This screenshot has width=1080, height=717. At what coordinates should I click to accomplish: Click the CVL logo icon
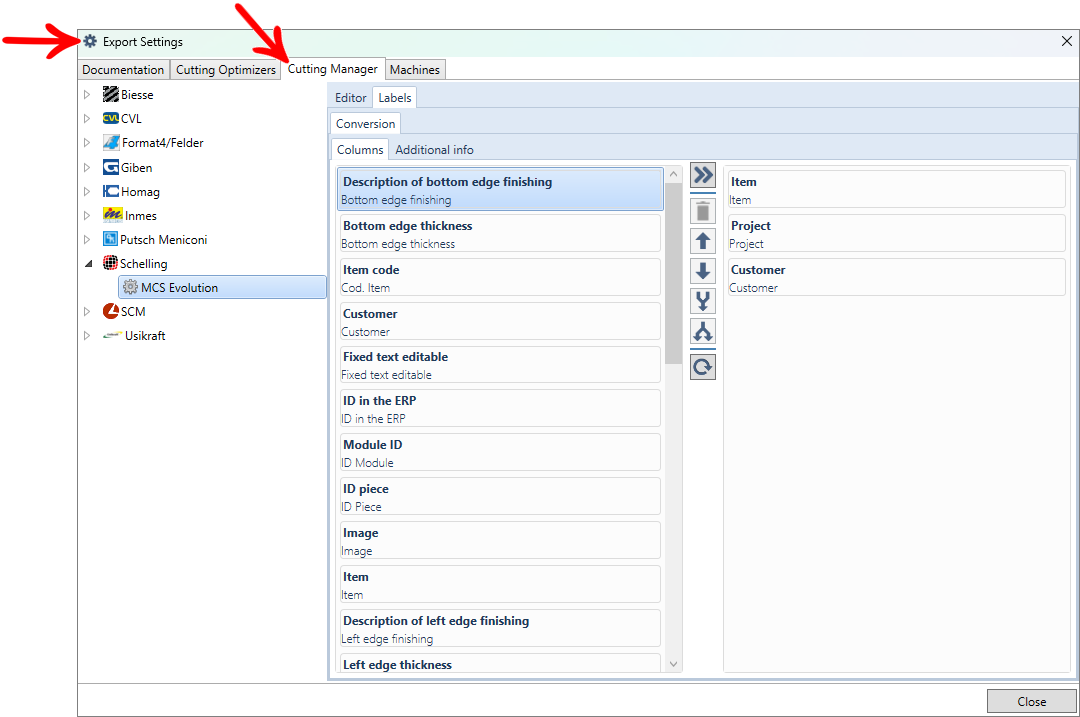point(110,118)
